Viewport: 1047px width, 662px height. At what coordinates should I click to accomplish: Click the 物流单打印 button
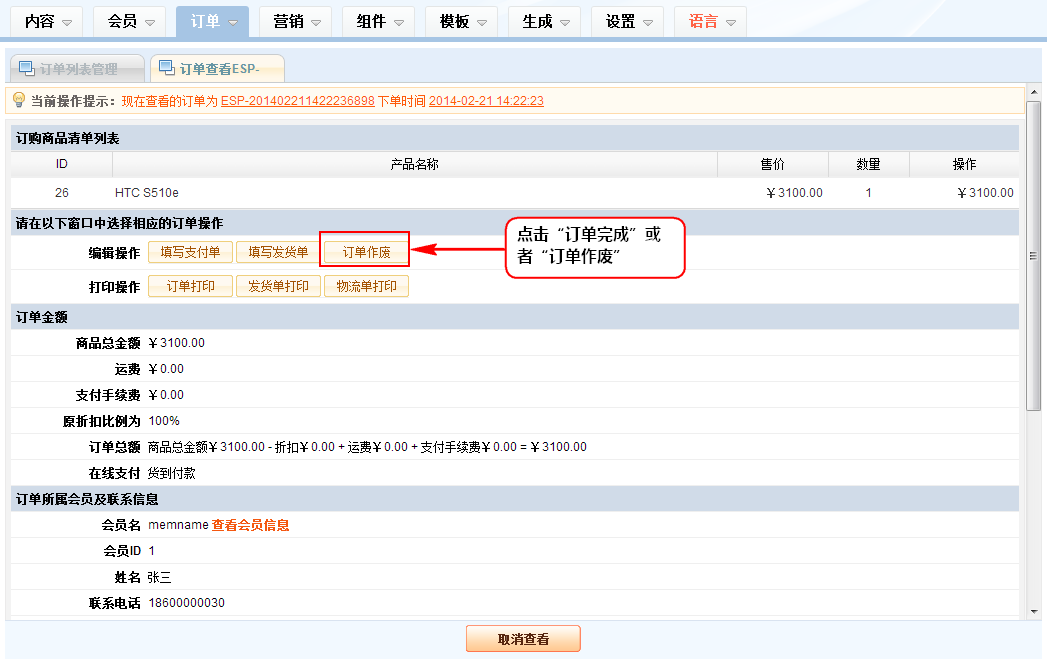366,287
